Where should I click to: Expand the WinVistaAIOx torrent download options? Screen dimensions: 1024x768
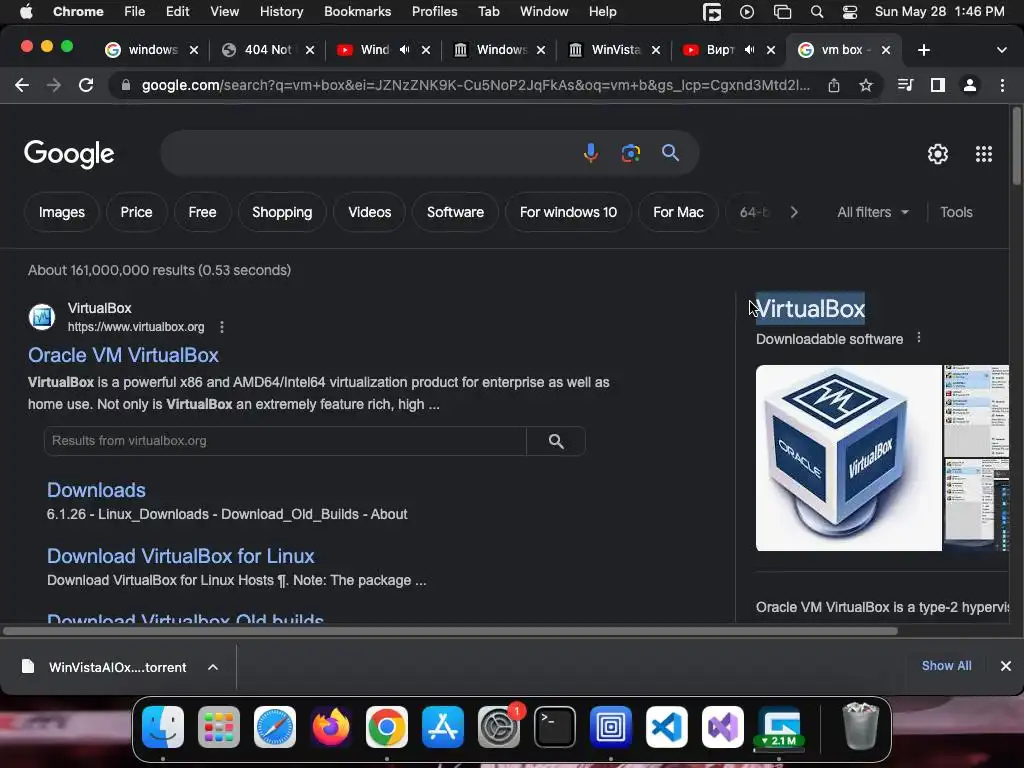pos(213,667)
